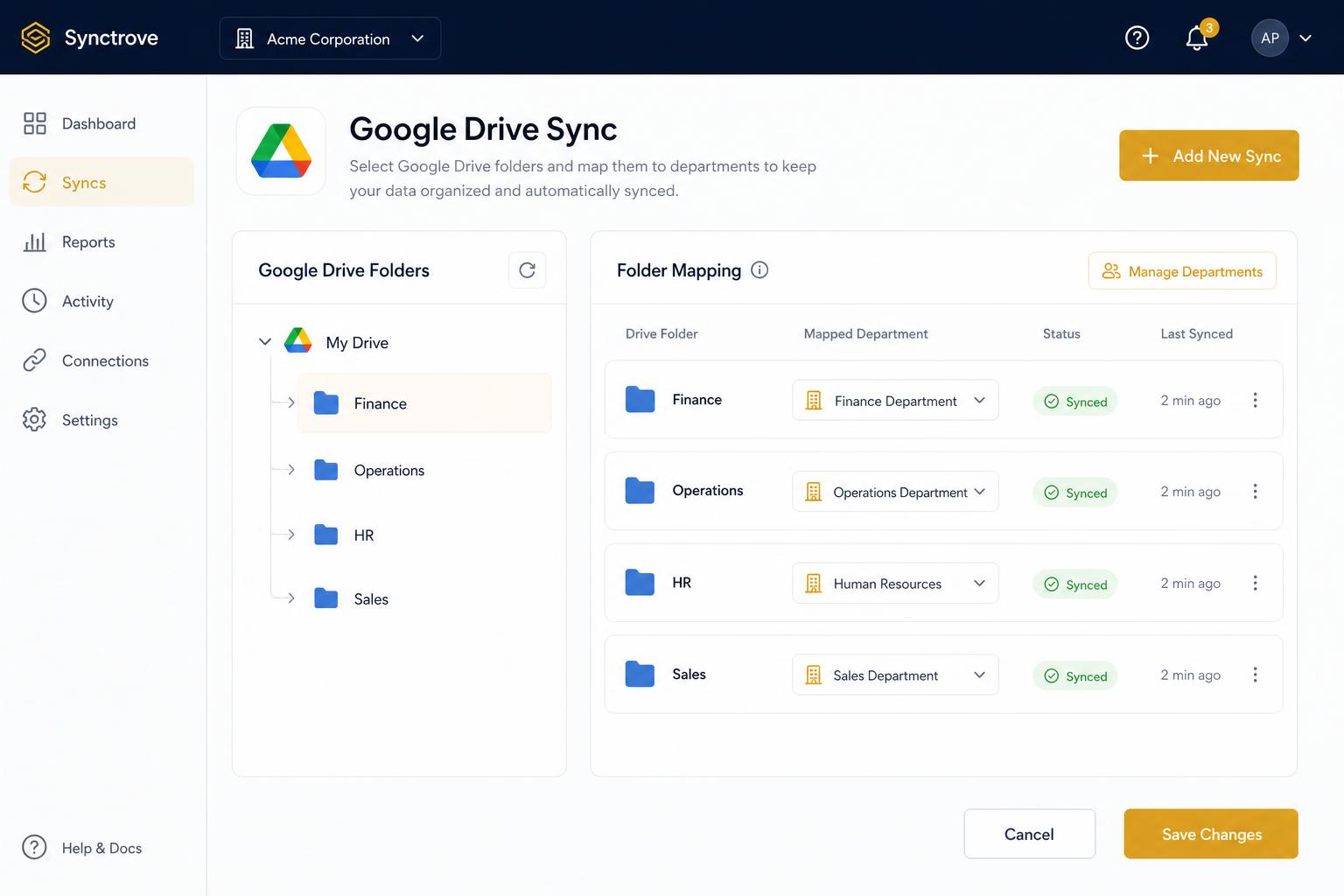The height and width of the screenshot is (896, 1344).
Task: Open Connections from the sidebar
Action: coord(101,360)
